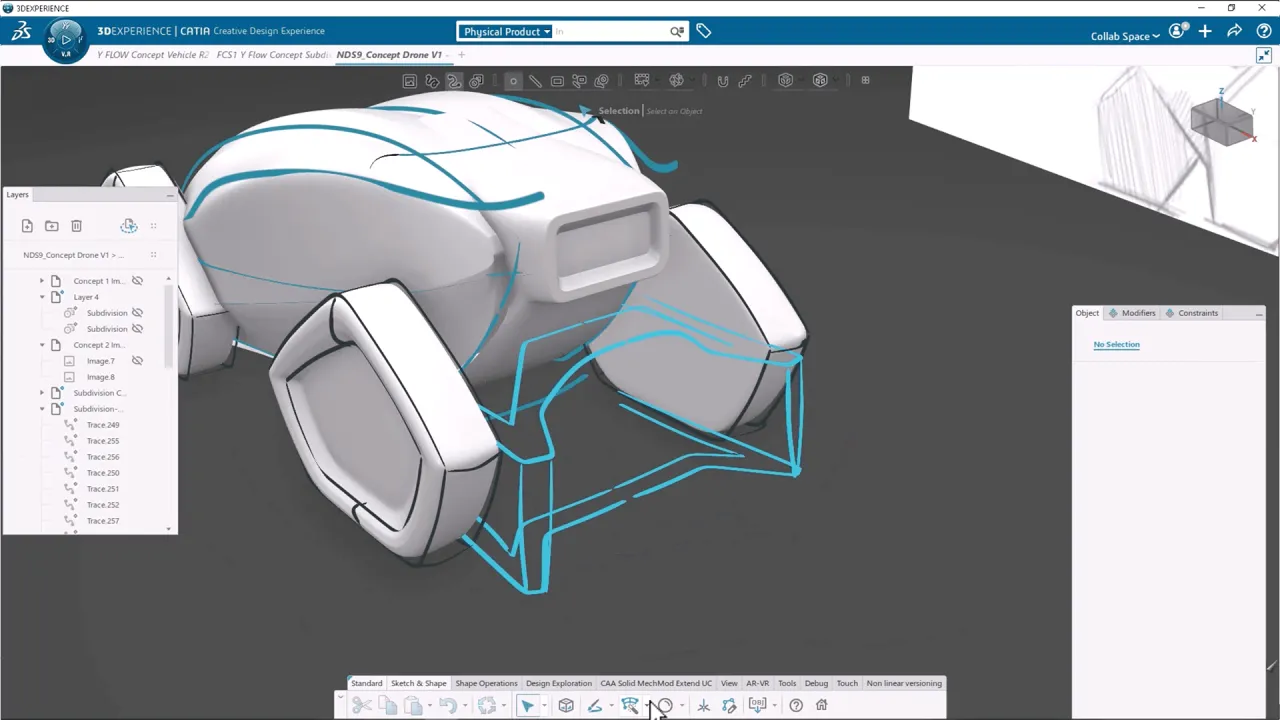Click the No Selection link
The image size is (1280, 720).
pos(1116,344)
